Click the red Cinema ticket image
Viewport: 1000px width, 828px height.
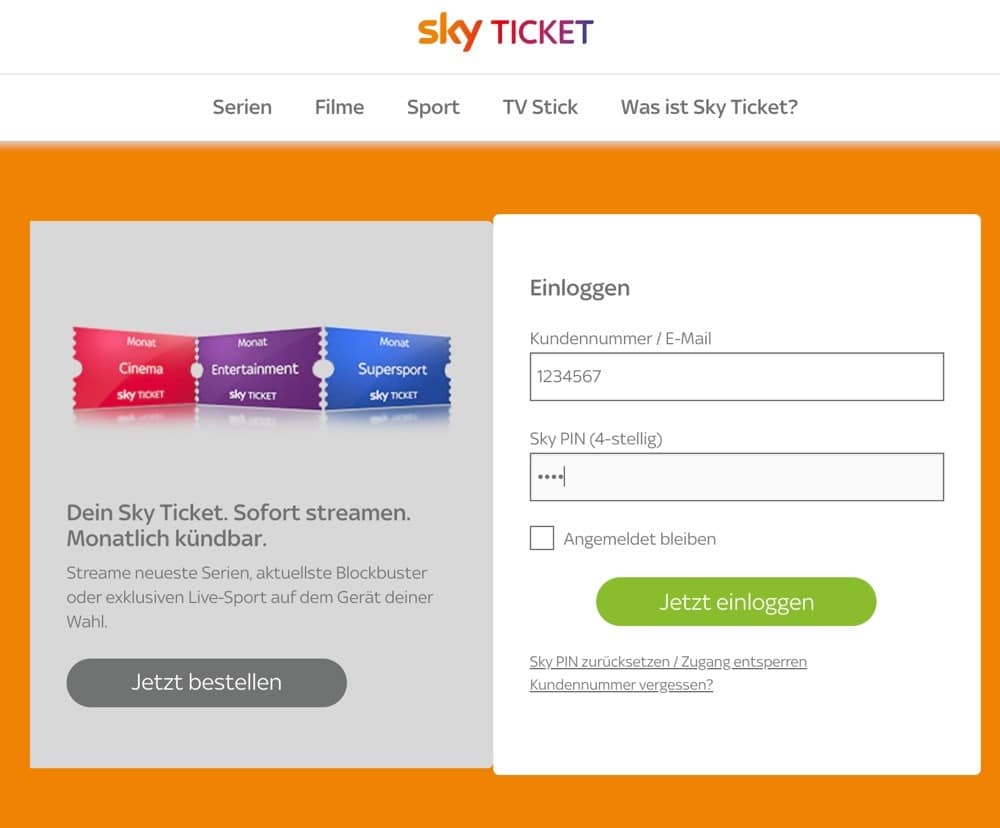point(139,369)
